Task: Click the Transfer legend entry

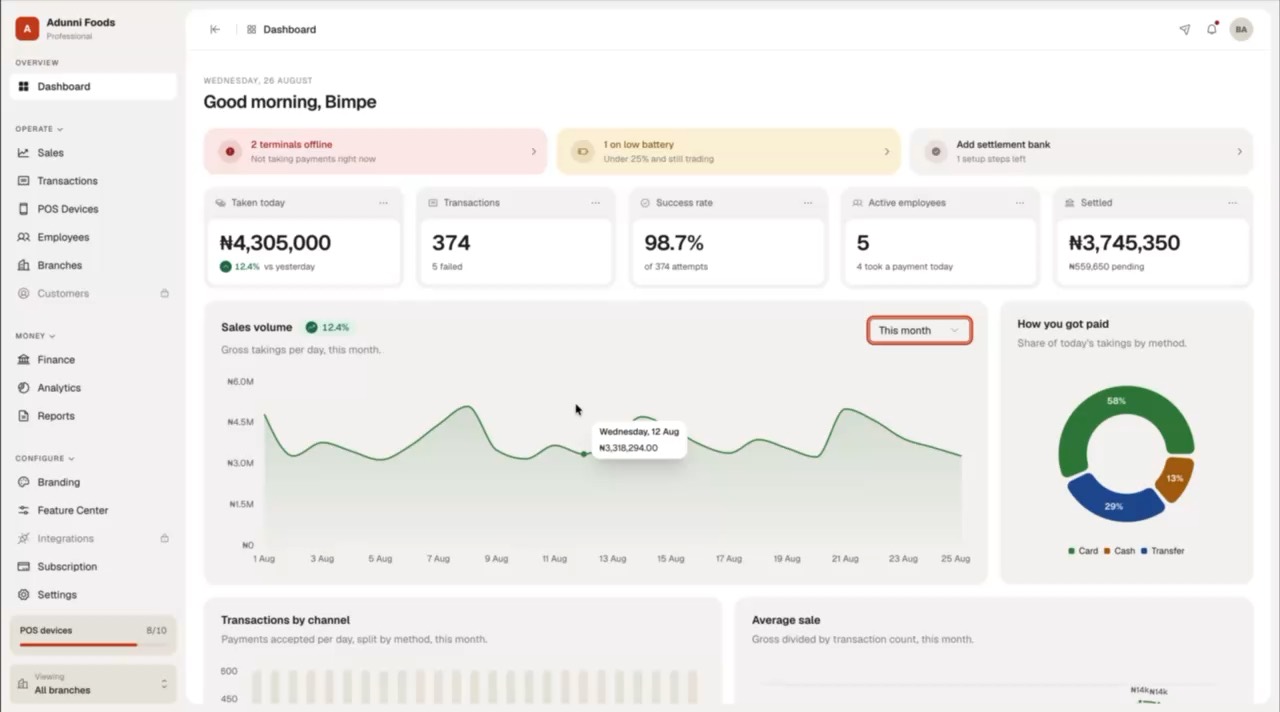Action: 1162,551
